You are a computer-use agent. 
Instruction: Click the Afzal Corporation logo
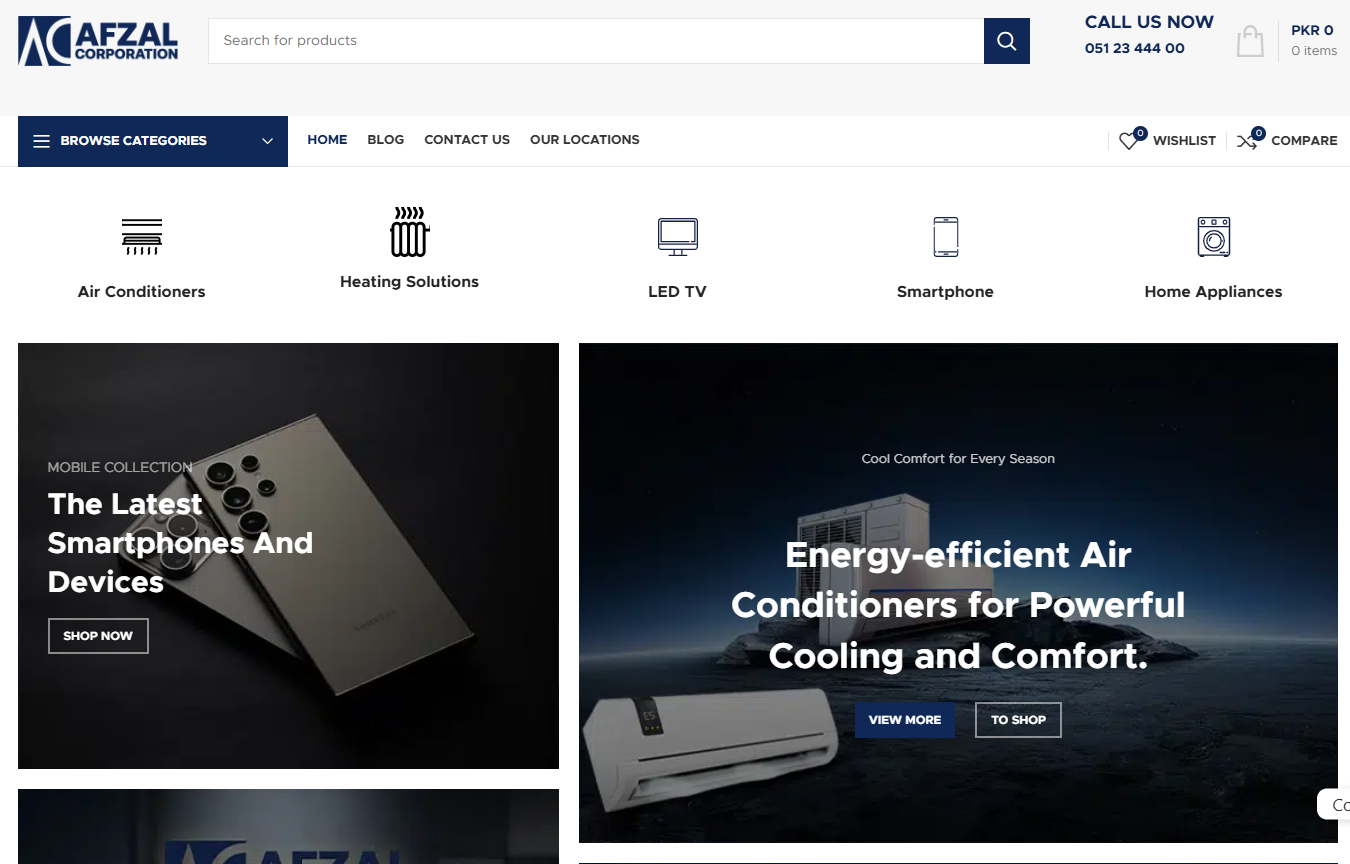click(x=98, y=41)
